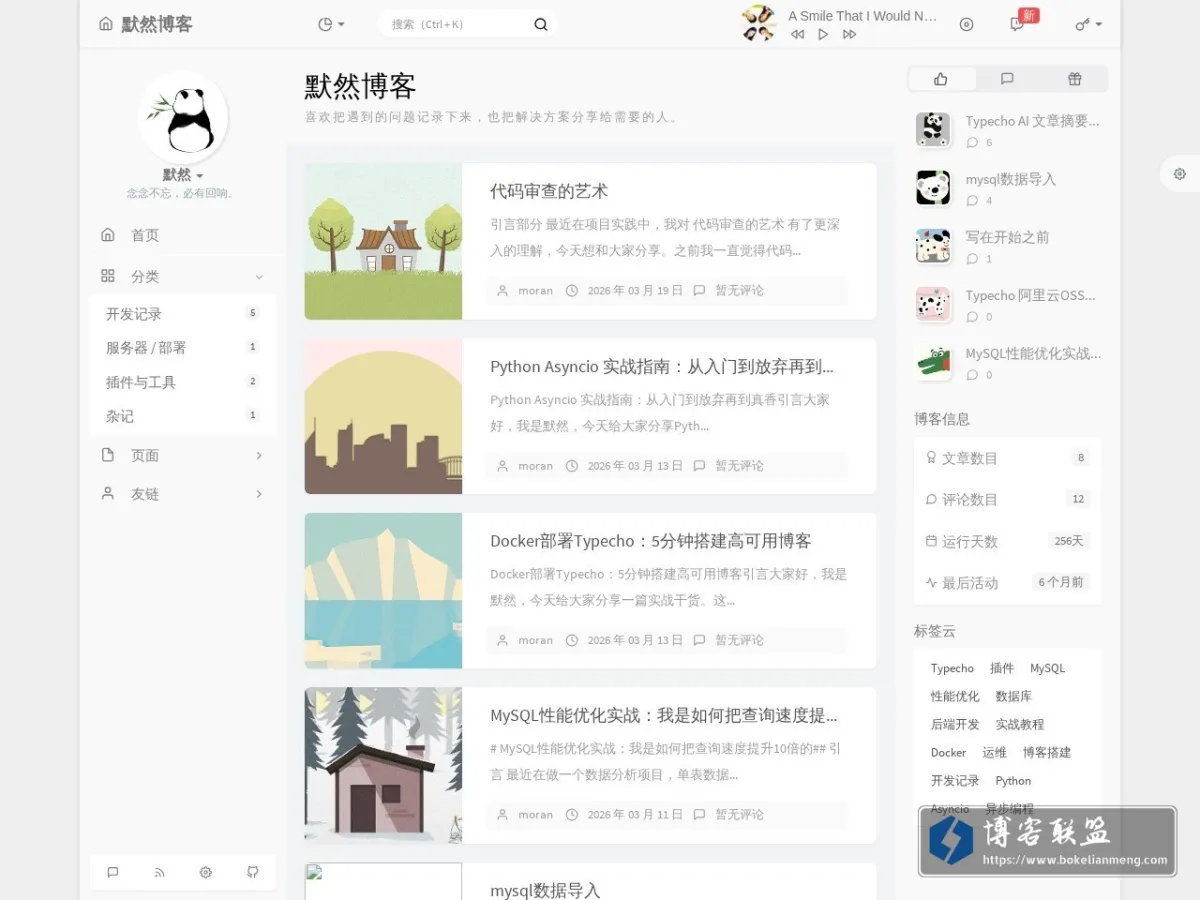Click author moran on 代码审查的艺术 post
This screenshot has height=900, width=1200.
click(535, 290)
